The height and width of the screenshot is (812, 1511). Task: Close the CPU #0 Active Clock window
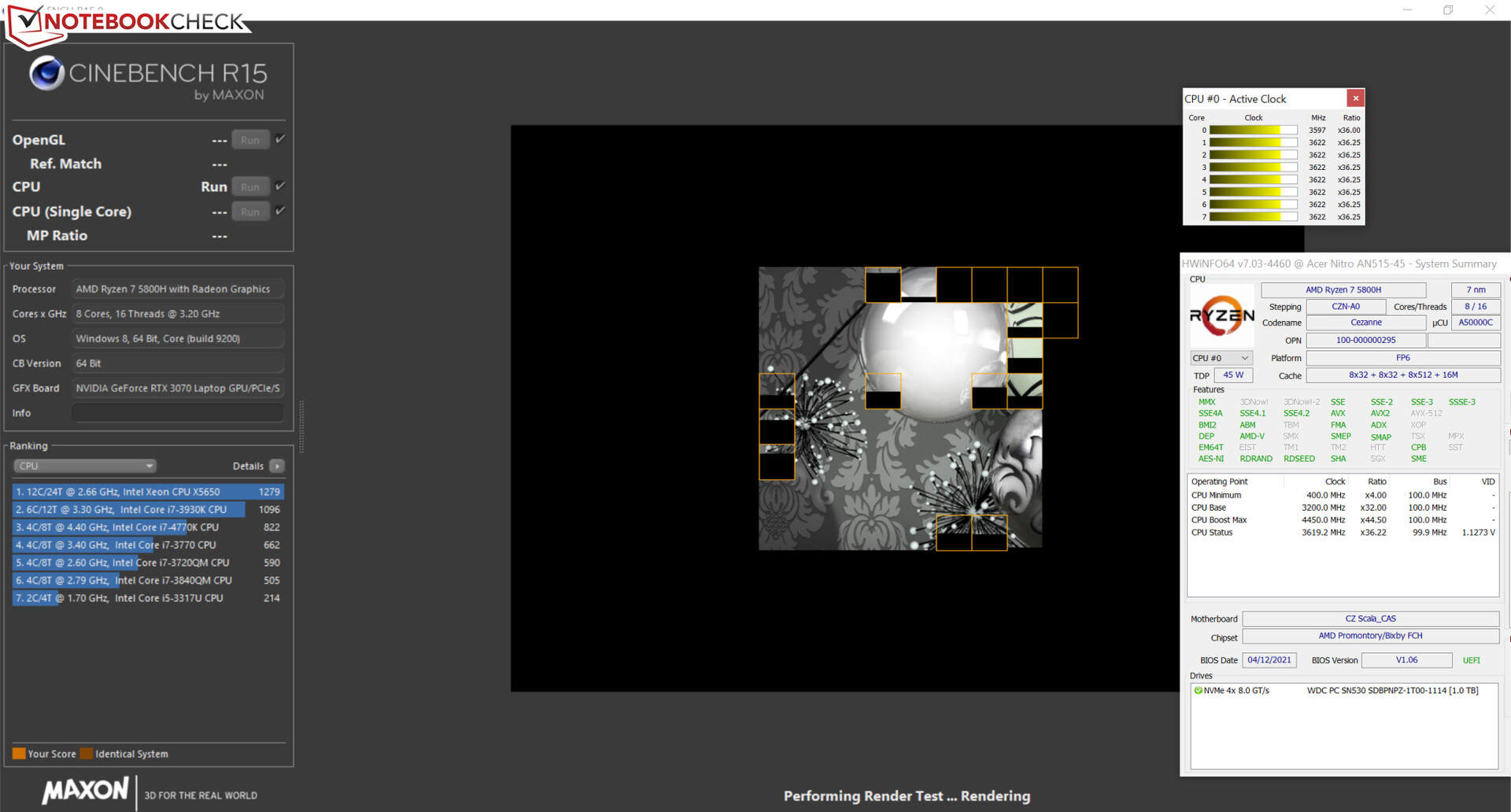[x=1355, y=98]
